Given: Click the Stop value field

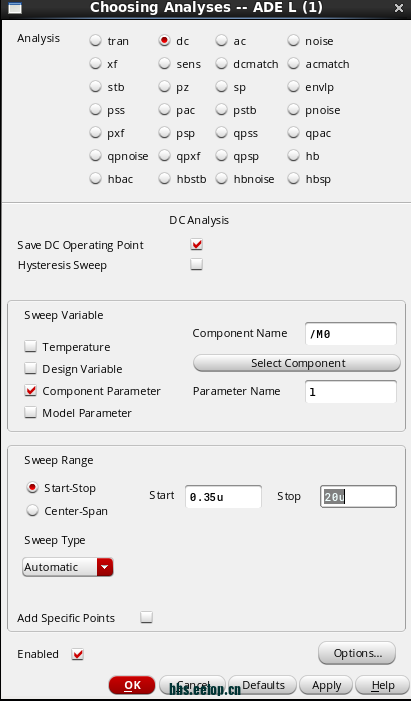Looking at the screenshot, I should [x=358, y=497].
